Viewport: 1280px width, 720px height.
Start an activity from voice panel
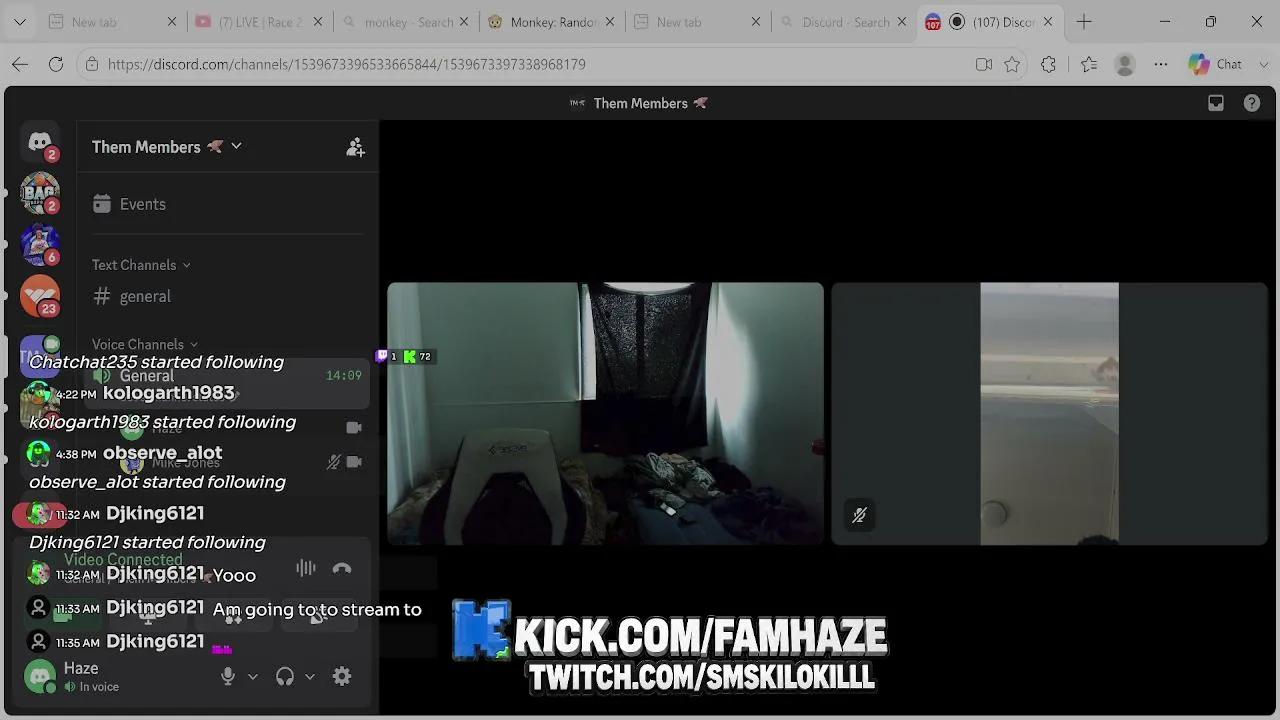pyautogui.click(x=234, y=616)
